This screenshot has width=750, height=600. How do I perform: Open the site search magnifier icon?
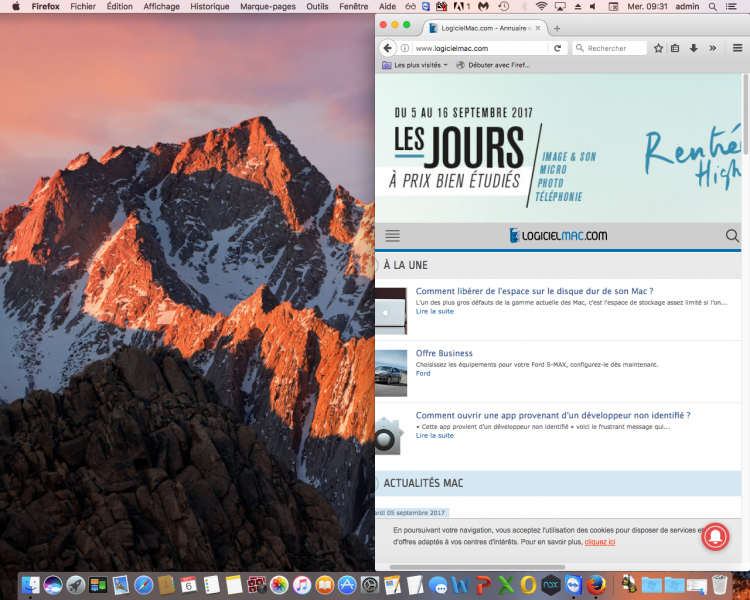(x=732, y=235)
